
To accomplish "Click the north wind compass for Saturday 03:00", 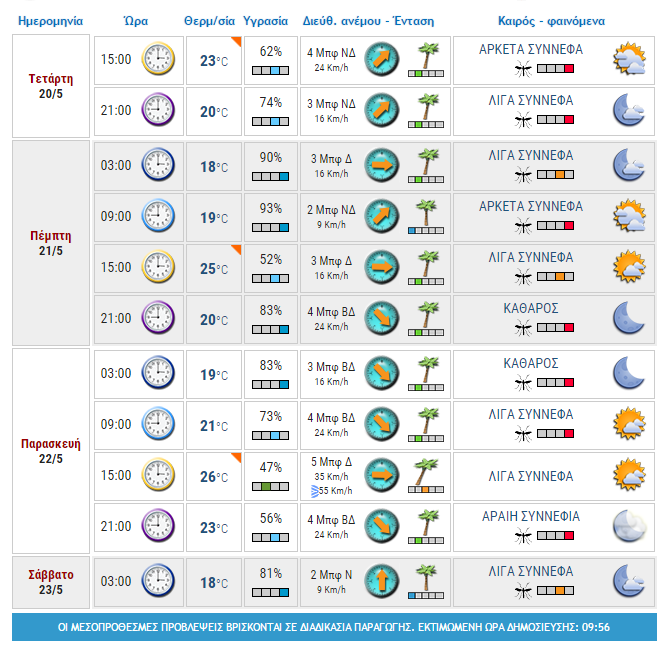I will [382, 581].
